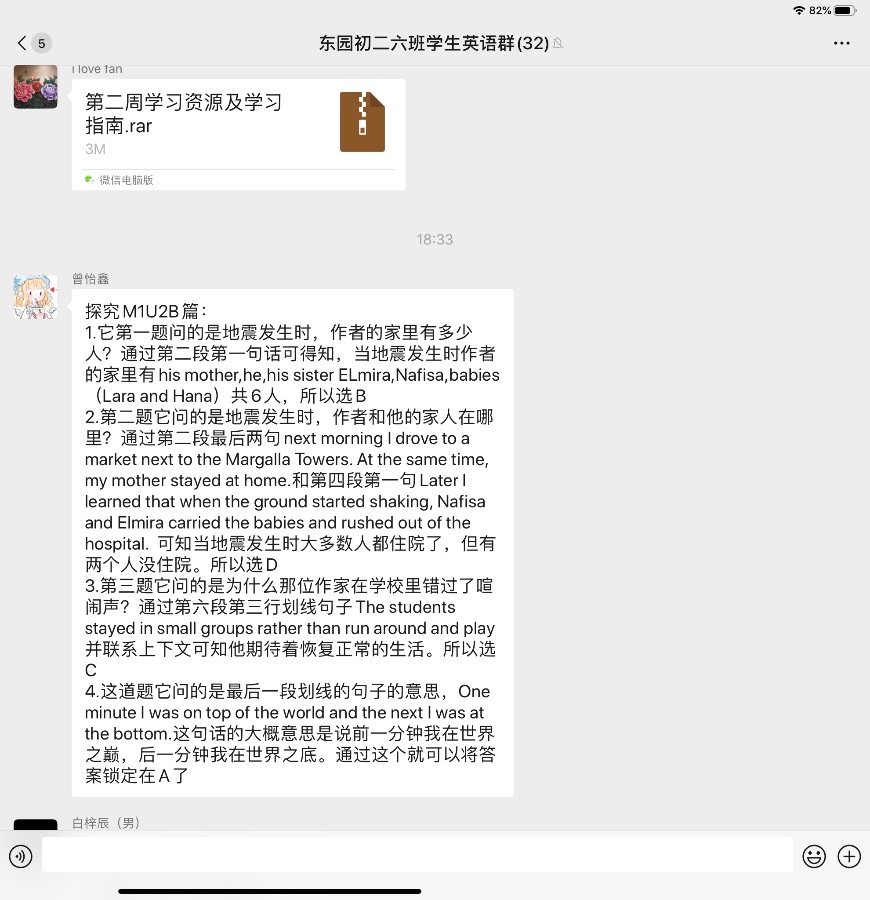Tap the anime avatar of 曾怡鑫
Image resolution: width=870 pixels, height=900 pixels.
tap(36, 297)
